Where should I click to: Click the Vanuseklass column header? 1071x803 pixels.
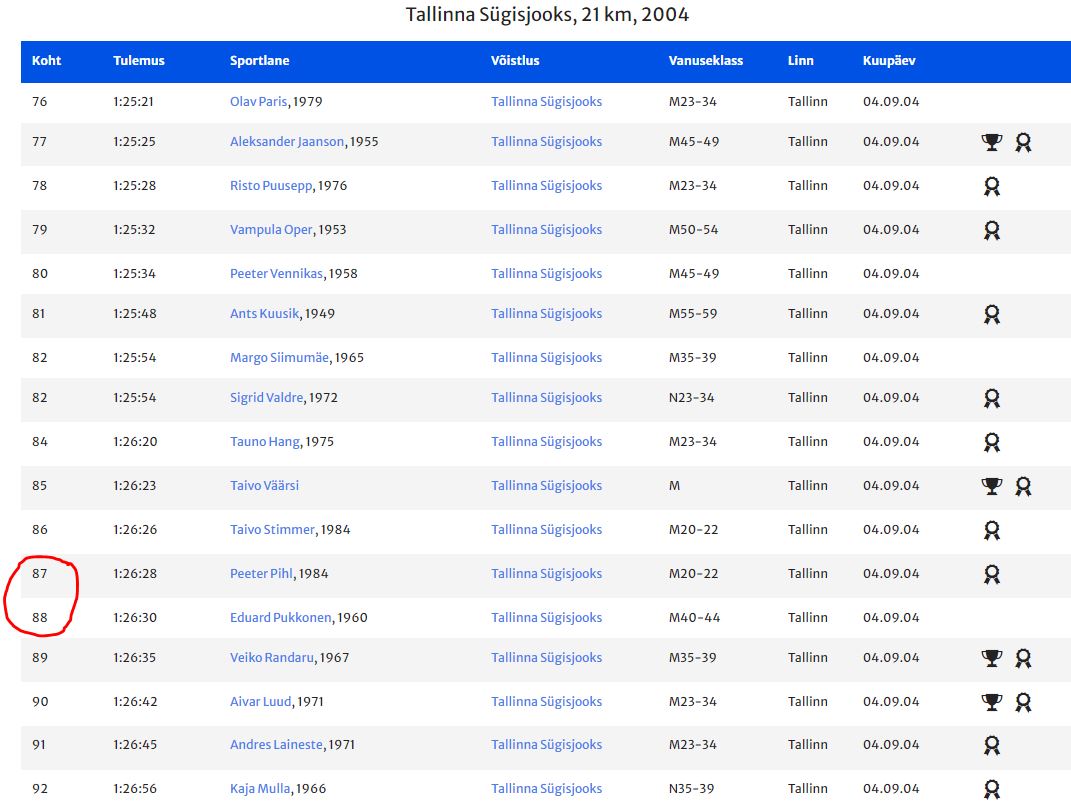click(x=706, y=60)
